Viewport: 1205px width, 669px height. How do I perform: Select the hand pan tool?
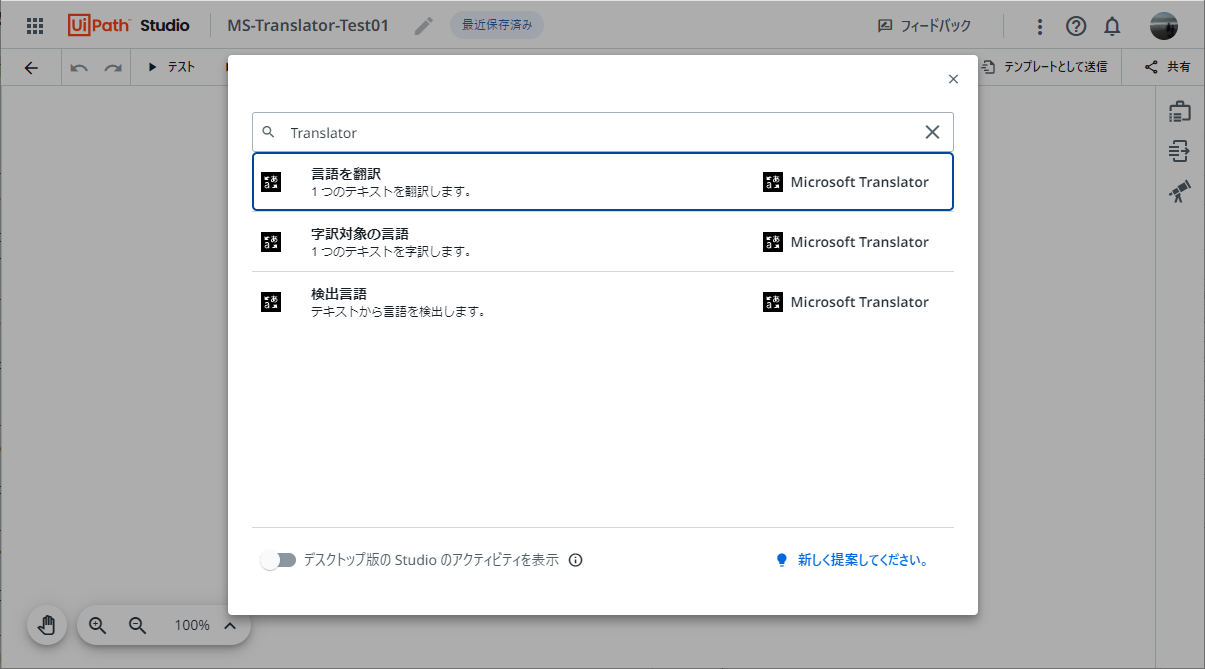[x=47, y=625]
